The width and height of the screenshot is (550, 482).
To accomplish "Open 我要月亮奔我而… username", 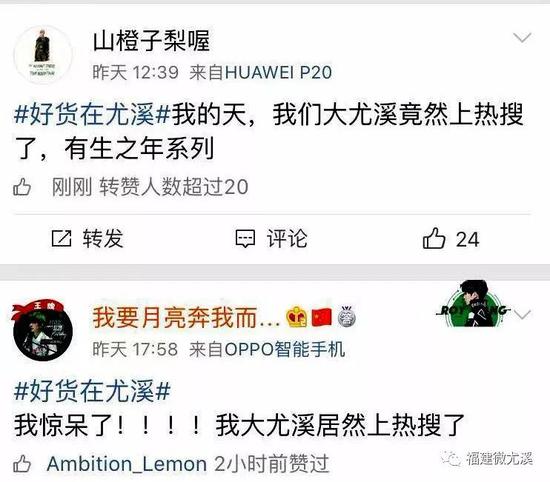I will 186,318.
